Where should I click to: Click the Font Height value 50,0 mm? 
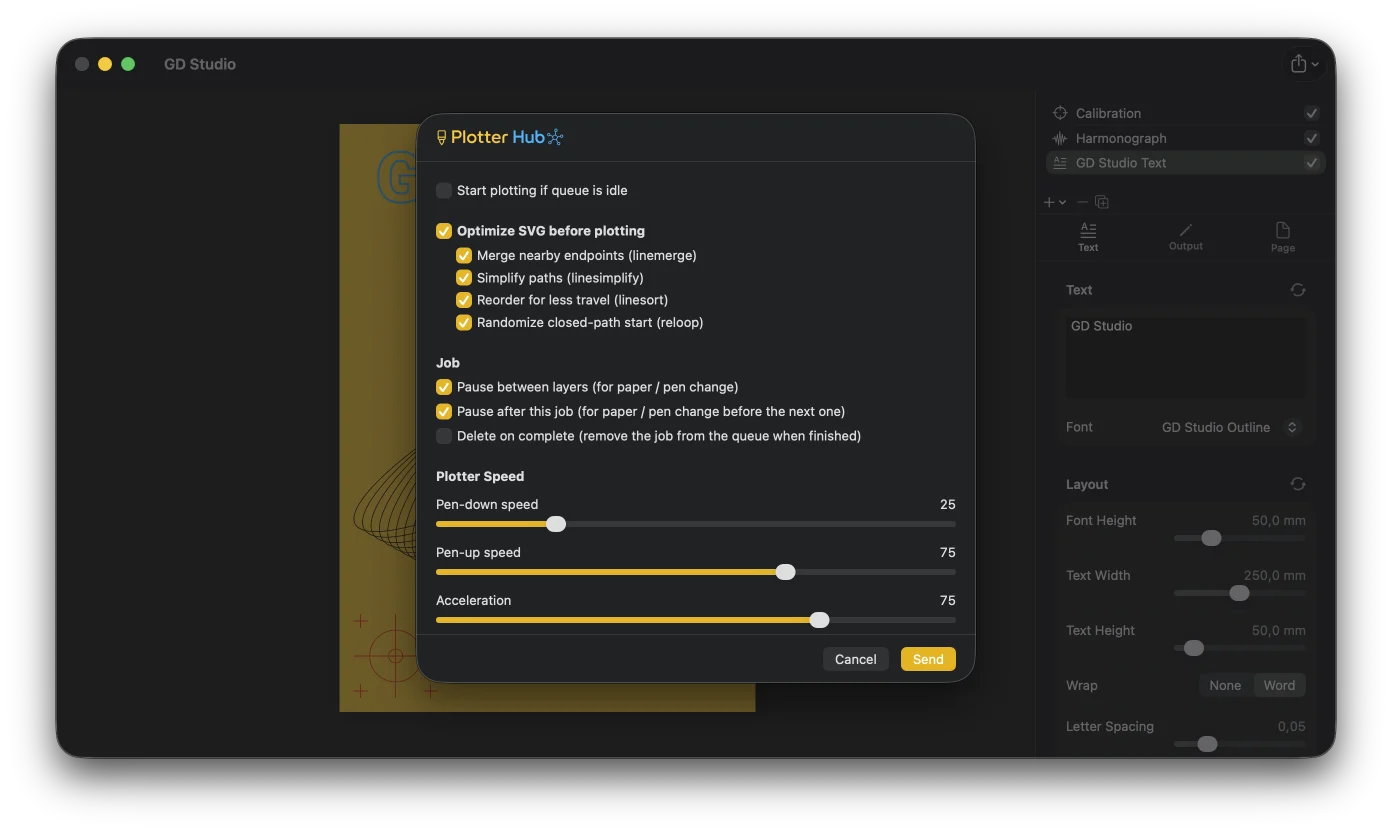[x=1279, y=520]
